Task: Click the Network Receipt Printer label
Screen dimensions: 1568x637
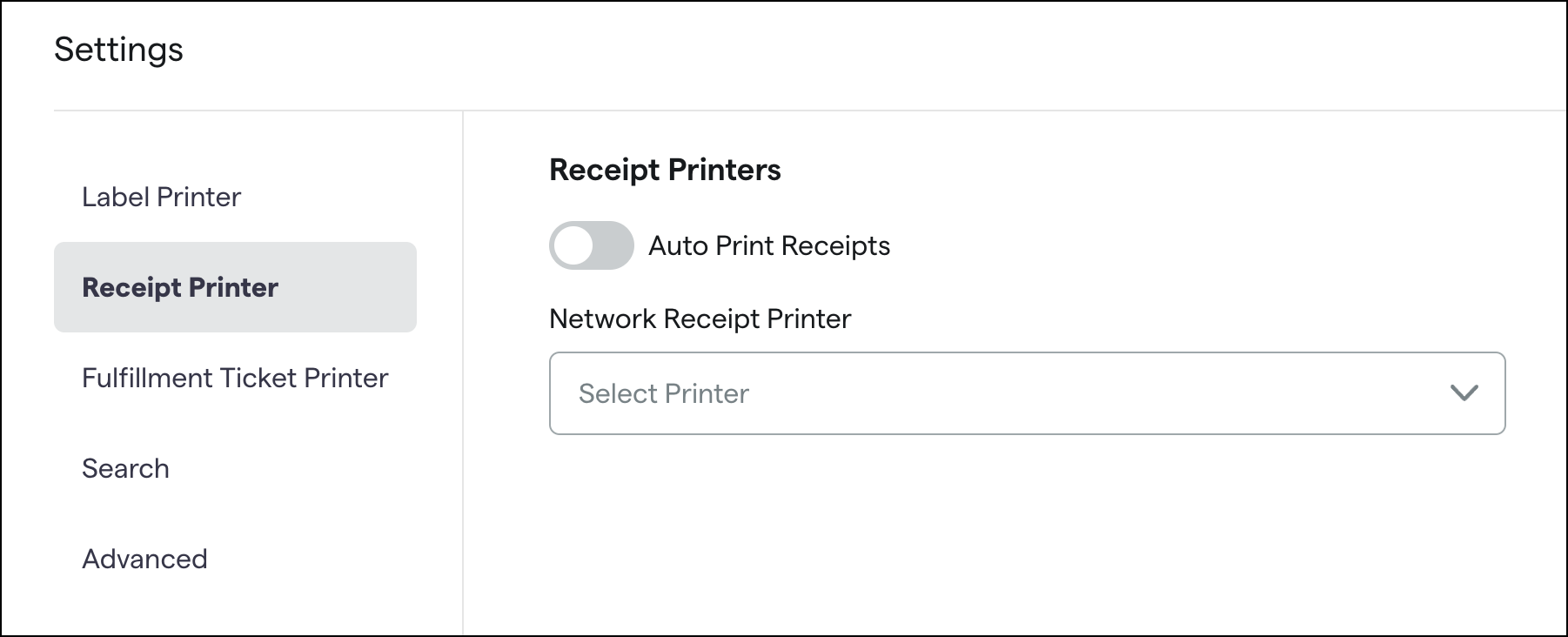Action: (x=700, y=318)
